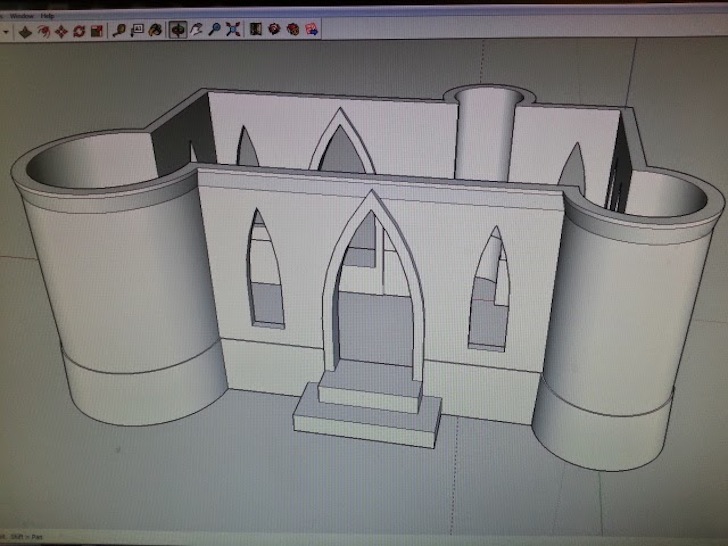Select the Tape Measure tool
The width and height of the screenshot is (728, 546).
[119, 31]
